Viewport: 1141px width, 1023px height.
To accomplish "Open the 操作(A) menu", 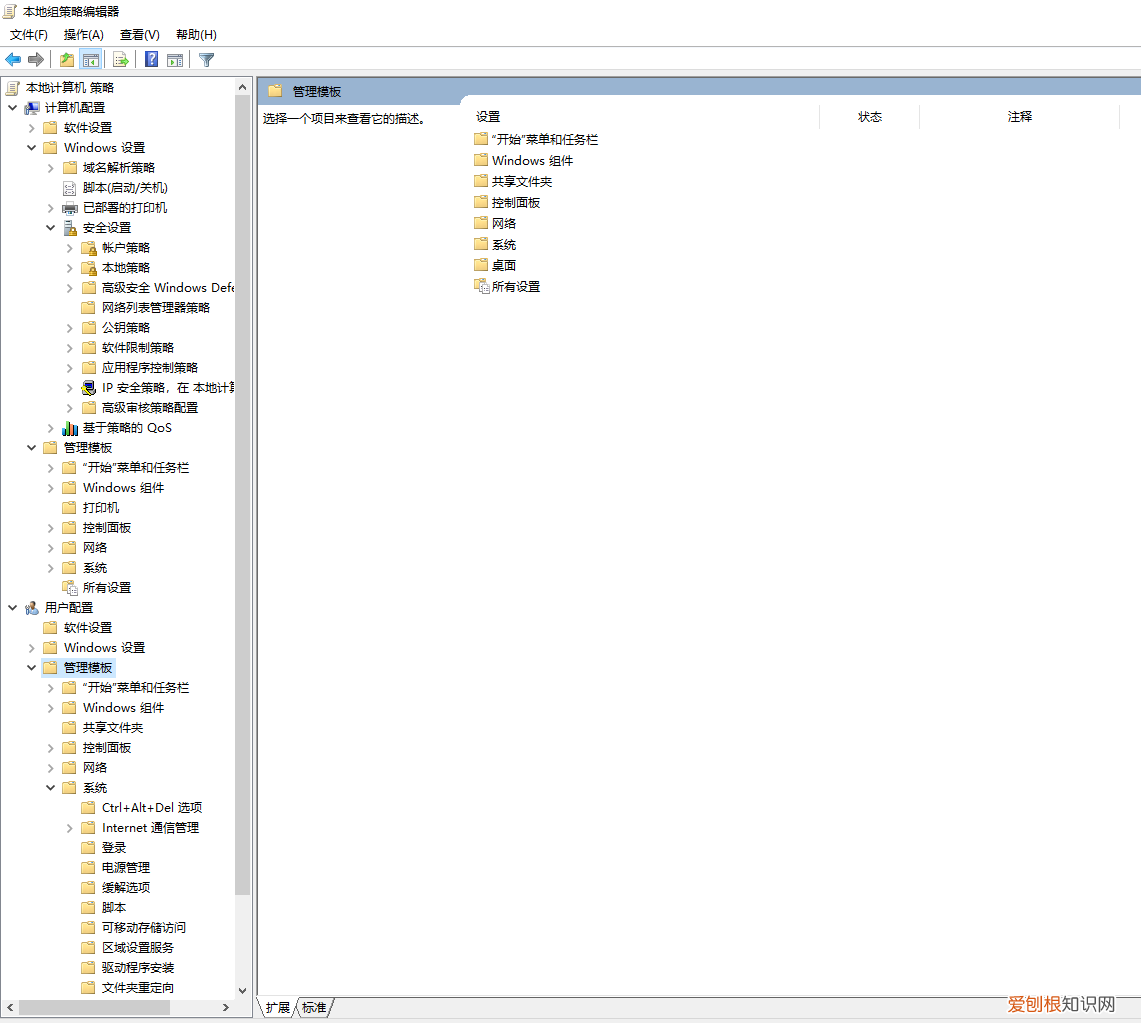I will [x=83, y=35].
